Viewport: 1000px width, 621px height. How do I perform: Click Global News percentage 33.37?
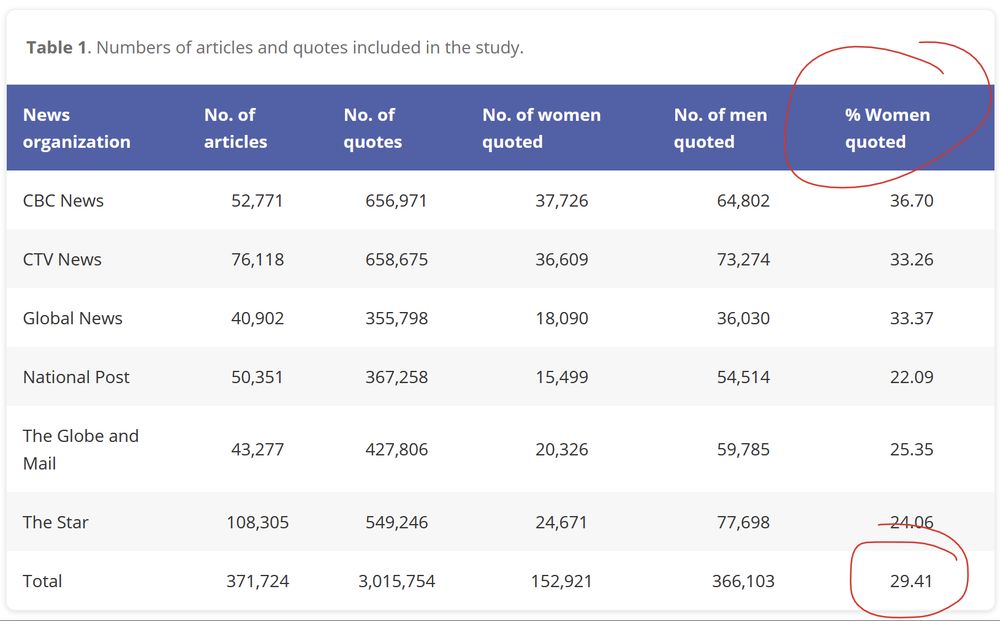point(911,318)
